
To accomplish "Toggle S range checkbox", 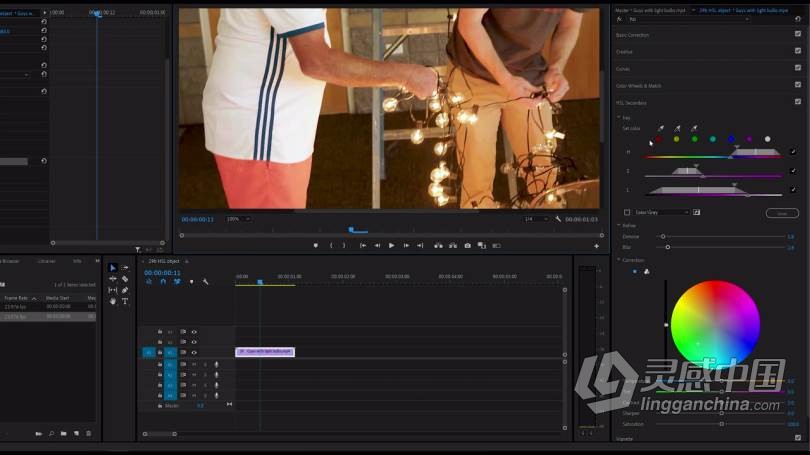I will pyautogui.click(x=793, y=170).
